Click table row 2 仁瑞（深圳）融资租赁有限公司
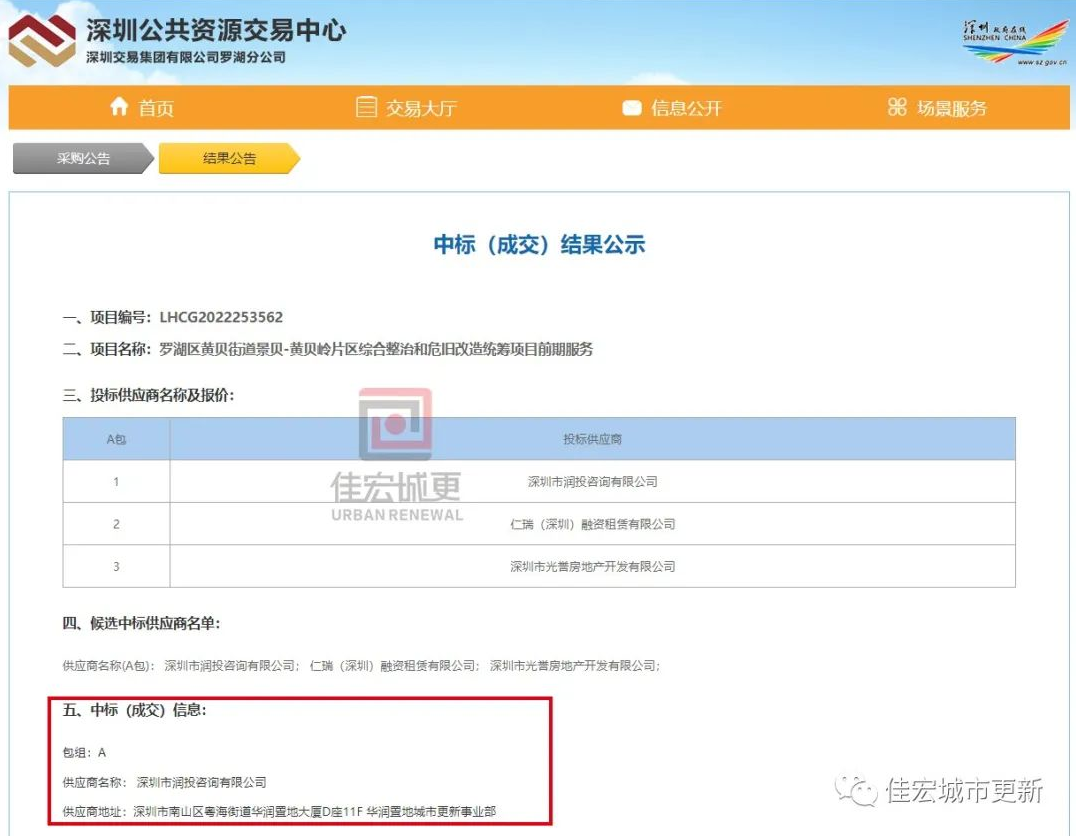1076x836 pixels. point(592,524)
